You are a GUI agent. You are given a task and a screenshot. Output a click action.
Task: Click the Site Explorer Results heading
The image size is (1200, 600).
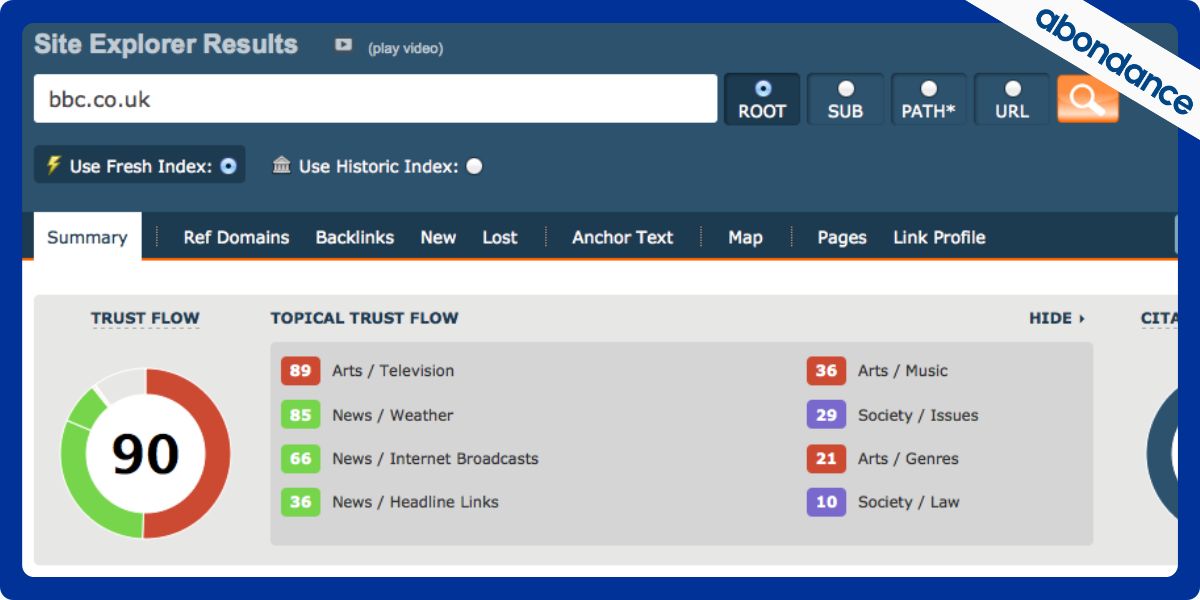click(166, 44)
